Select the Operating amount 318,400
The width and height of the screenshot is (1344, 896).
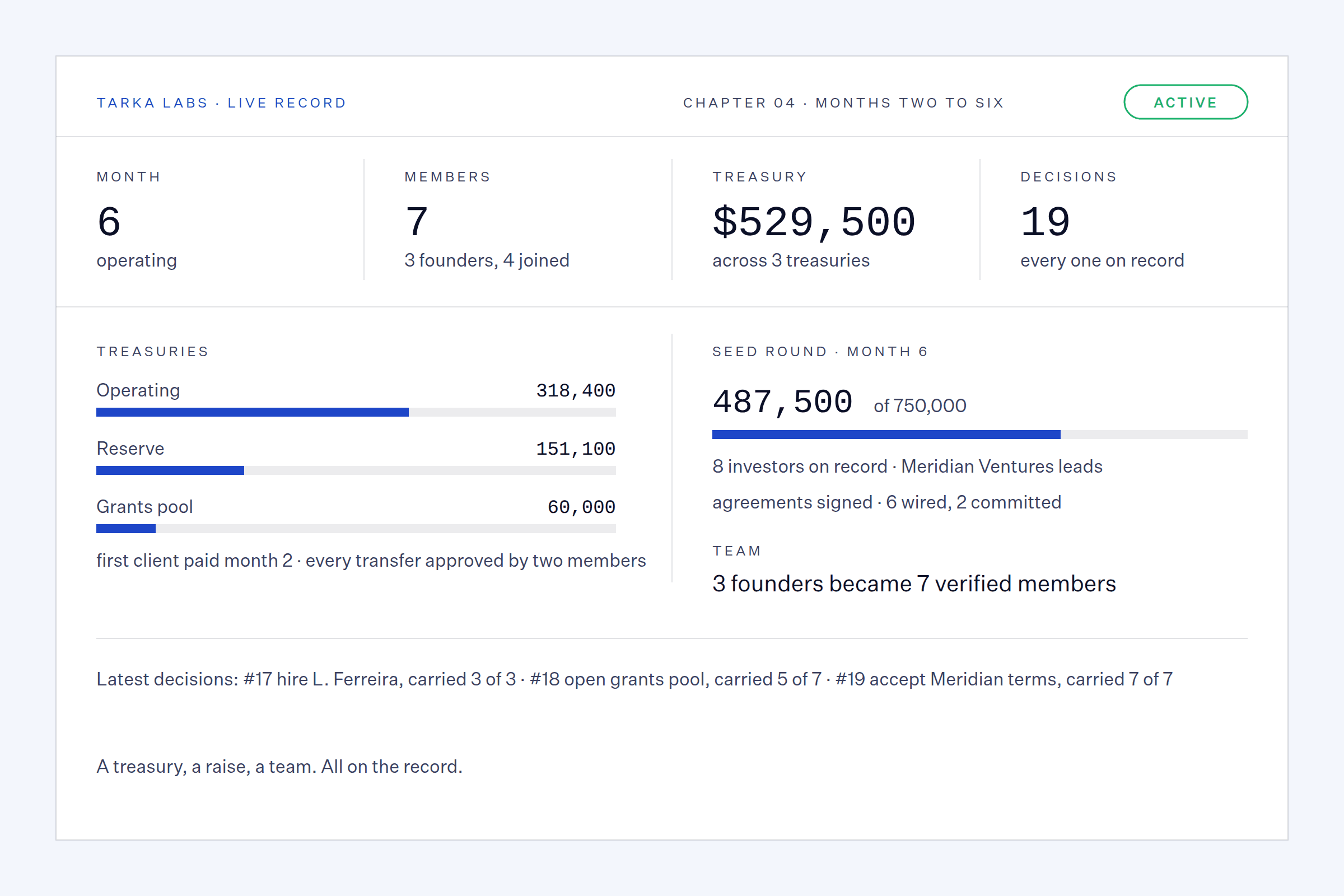(576, 390)
